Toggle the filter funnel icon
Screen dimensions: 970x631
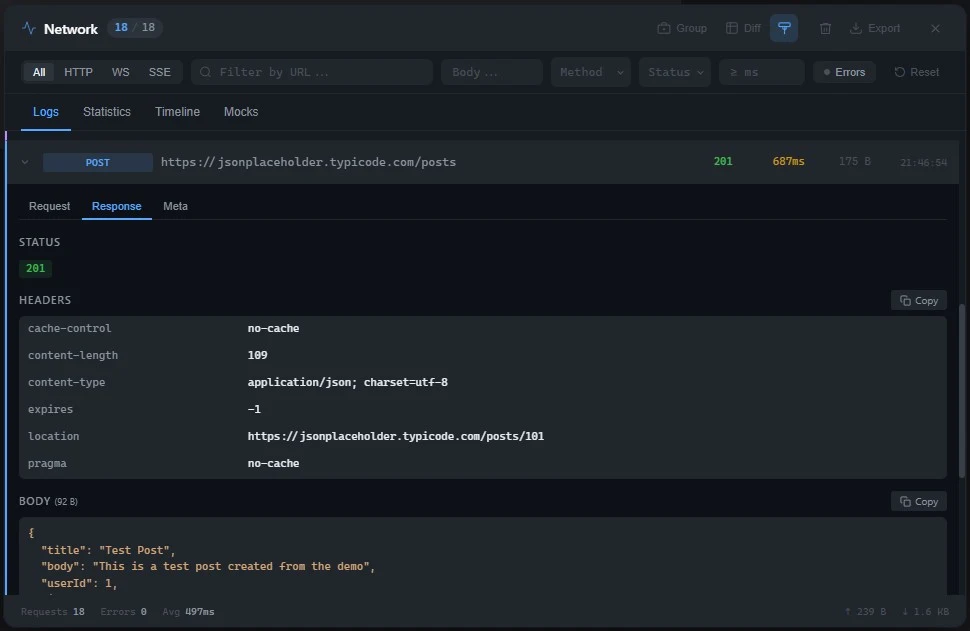(x=784, y=28)
